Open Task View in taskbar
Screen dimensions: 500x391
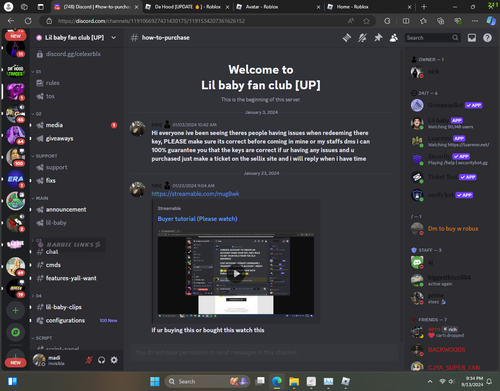tap(260, 381)
